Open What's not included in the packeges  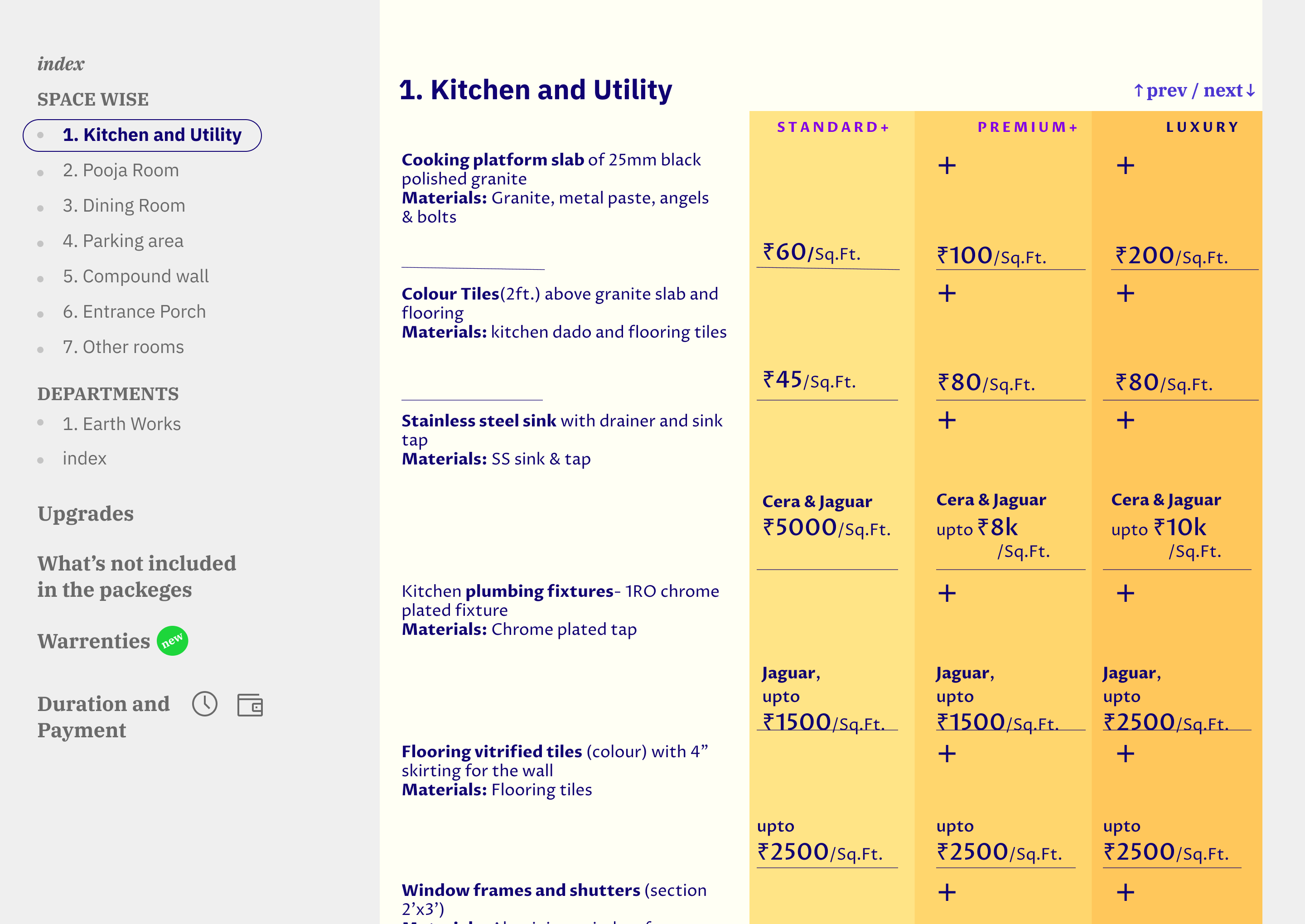(136, 576)
